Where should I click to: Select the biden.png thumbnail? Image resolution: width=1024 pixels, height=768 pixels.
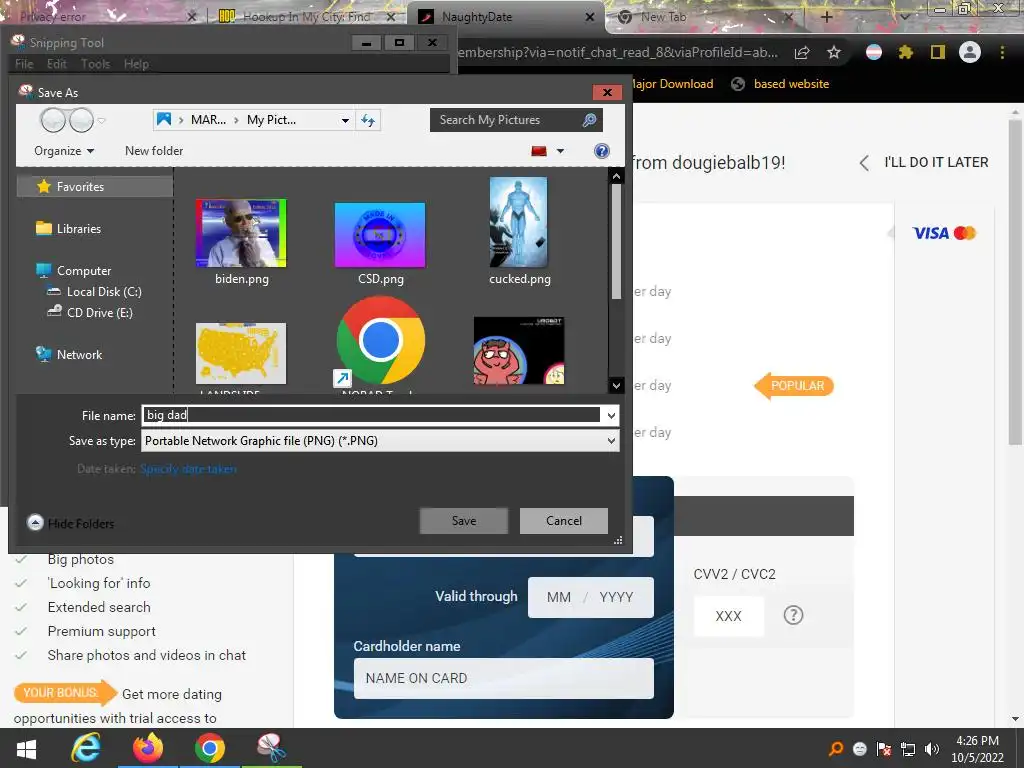point(241,234)
